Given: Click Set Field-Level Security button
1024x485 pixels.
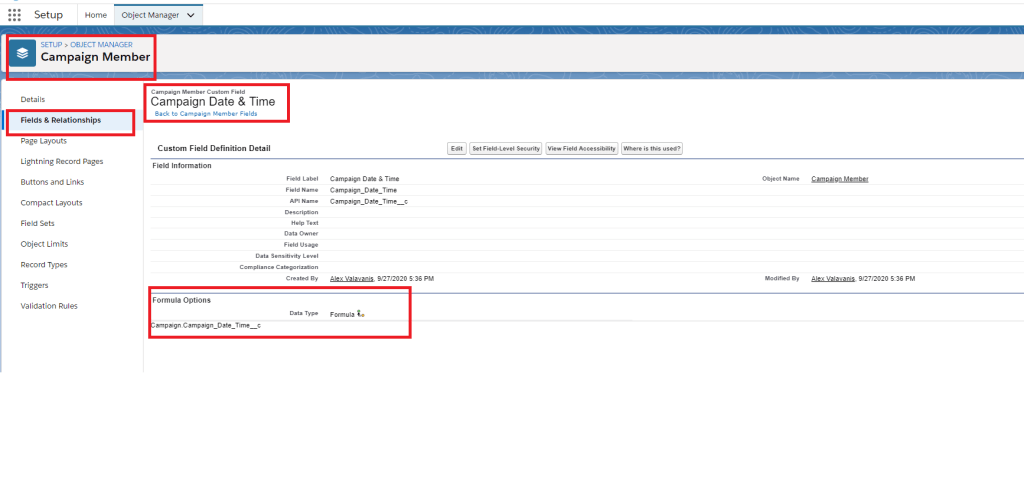Looking at the screenshot, I should (506, 148).
